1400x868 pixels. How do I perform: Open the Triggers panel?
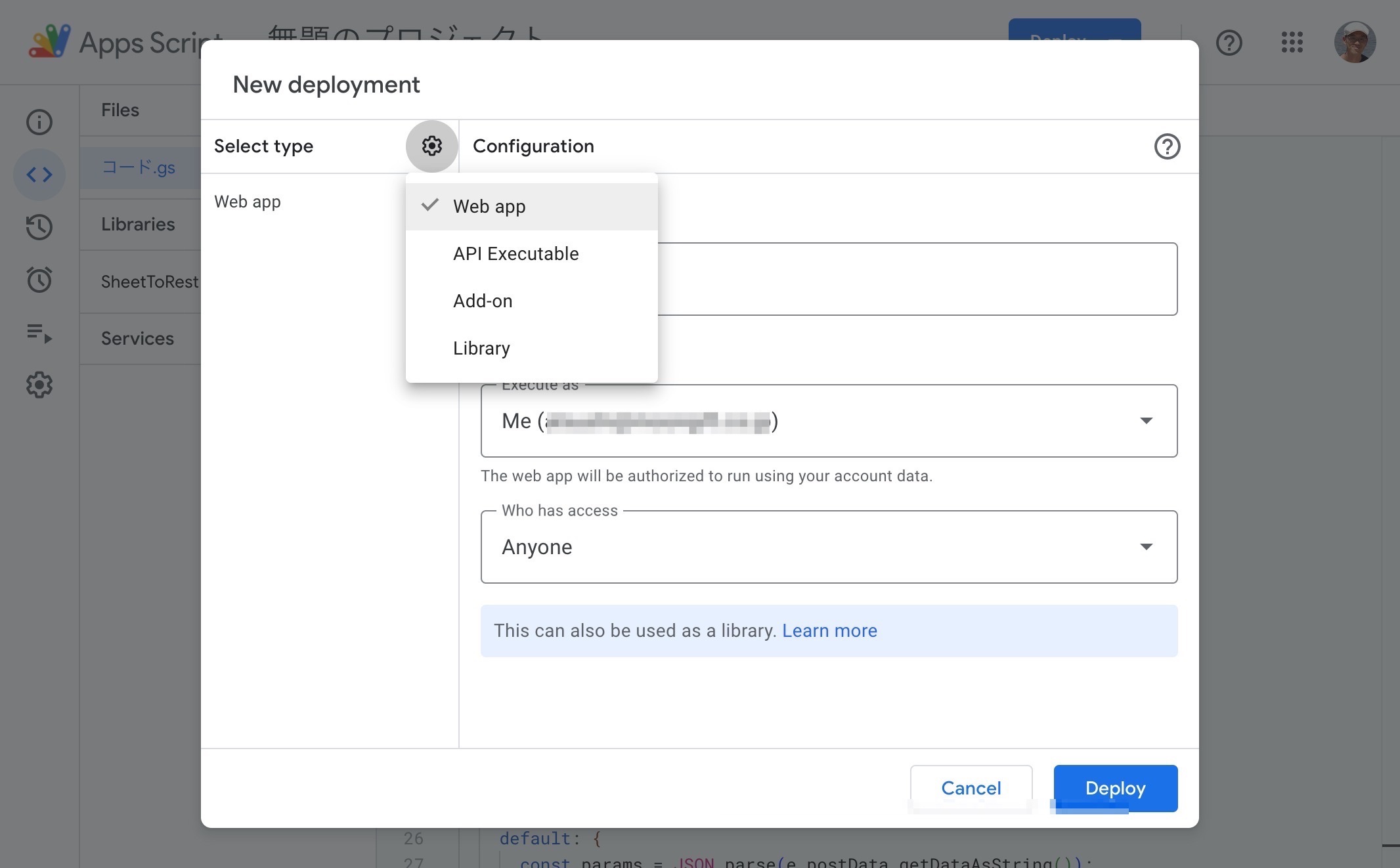point(39,280)
